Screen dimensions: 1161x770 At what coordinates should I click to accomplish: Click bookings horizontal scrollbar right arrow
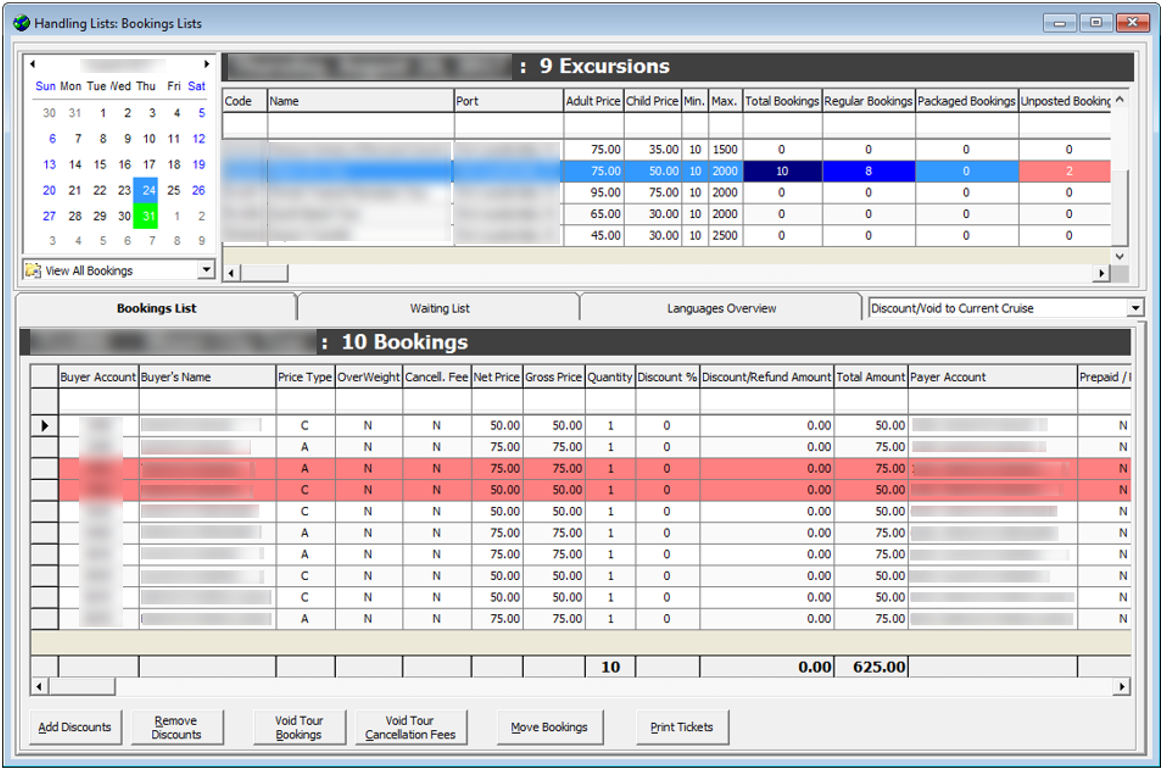pos(1122,687)
